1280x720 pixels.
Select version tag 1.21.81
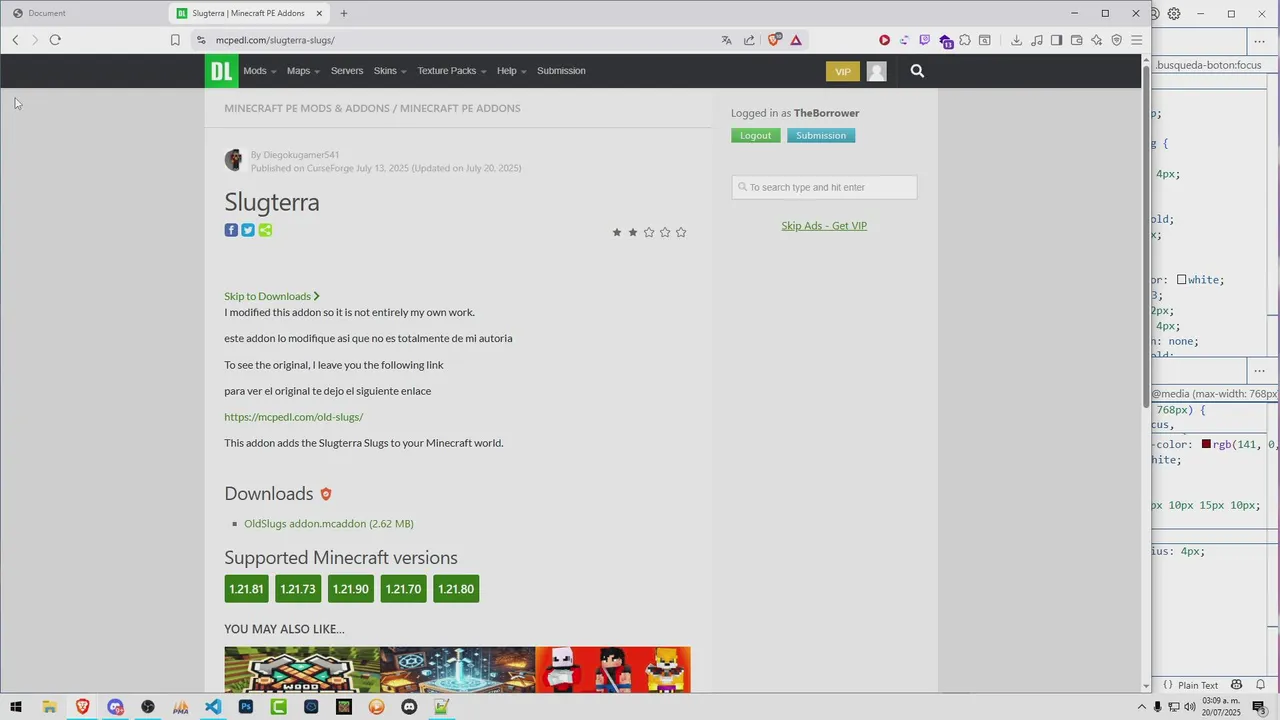pyautogui.click(x=246, y=589)
